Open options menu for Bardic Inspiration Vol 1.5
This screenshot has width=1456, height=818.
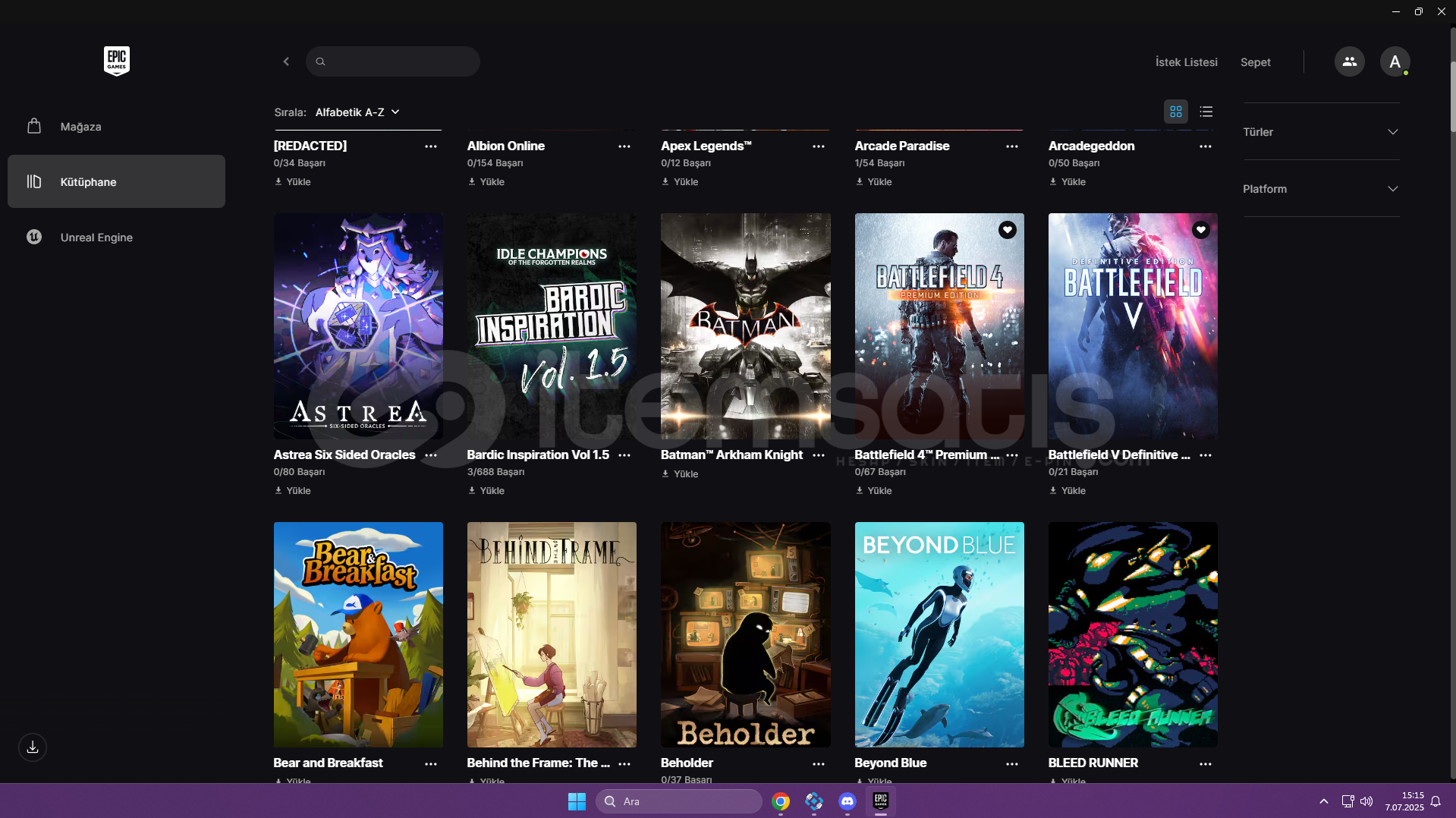pyautogui.click(x=624, y=455)
